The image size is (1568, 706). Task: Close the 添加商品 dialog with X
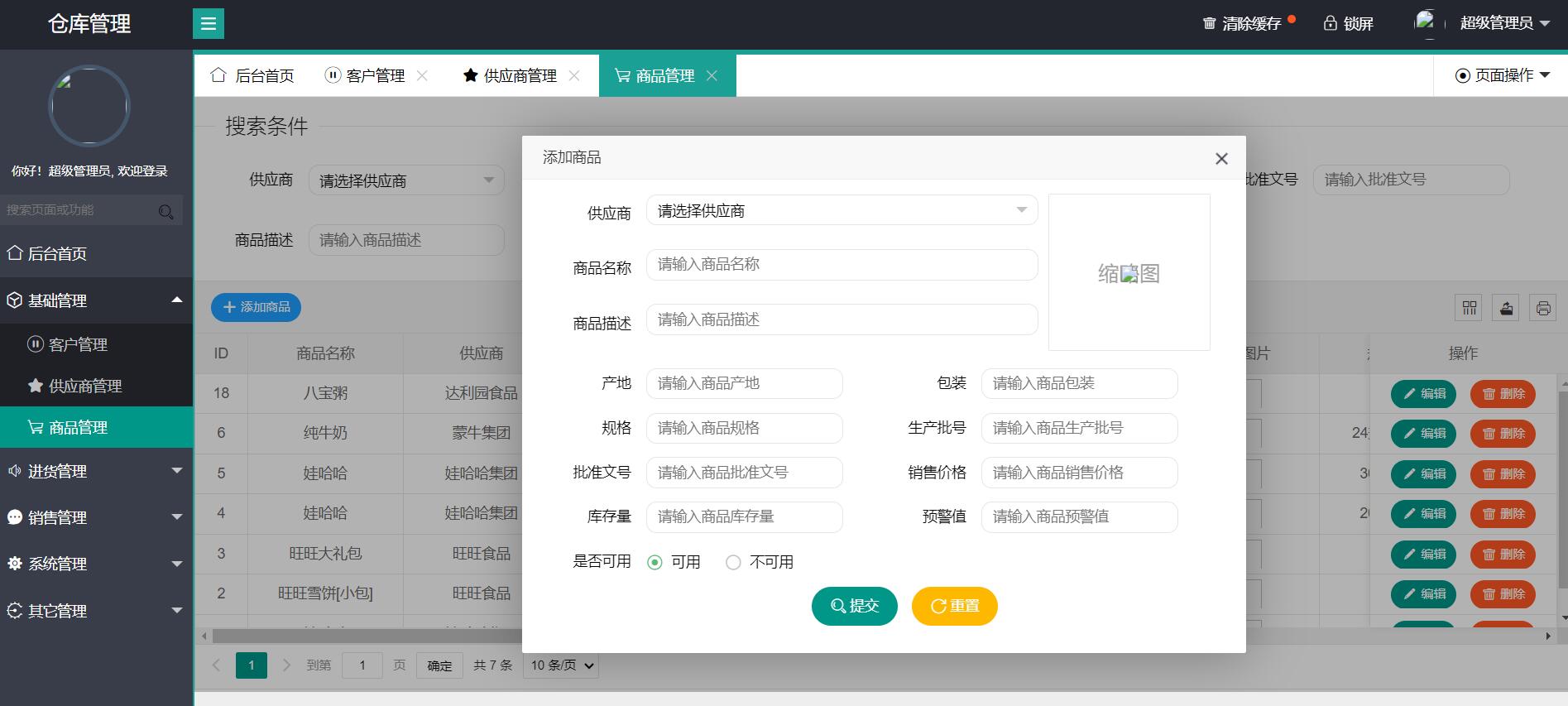click(1221, 158)
